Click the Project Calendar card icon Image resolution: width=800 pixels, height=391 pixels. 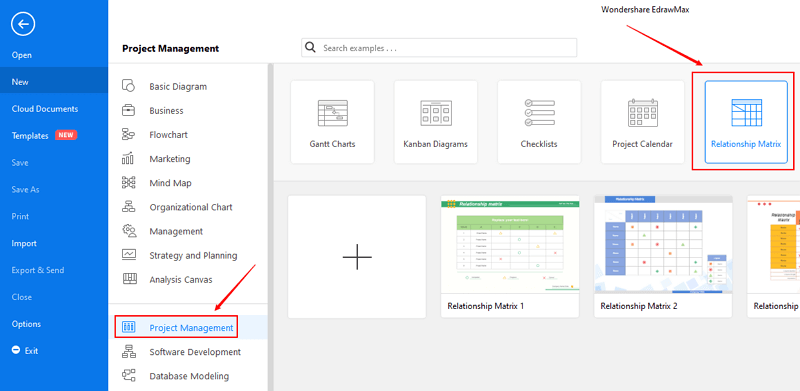[x=642, y=113]
